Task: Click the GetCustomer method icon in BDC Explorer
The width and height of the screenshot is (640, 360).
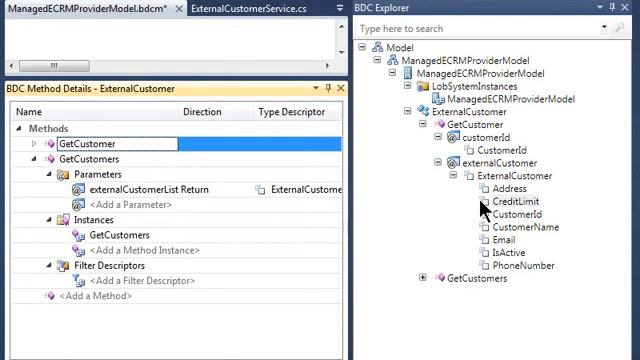Action: [x=439, y=124]
